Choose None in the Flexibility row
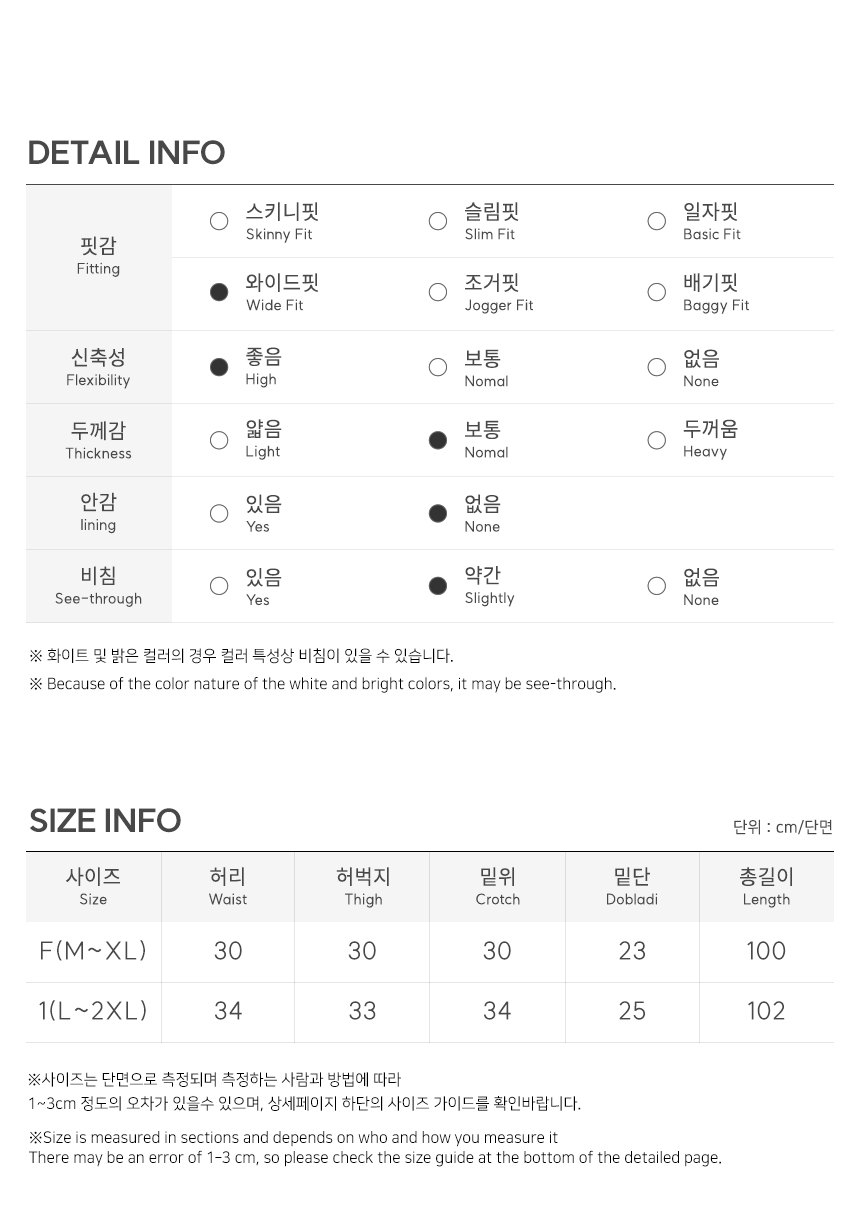Screen dimensions: 860x1215 (656, 367)
